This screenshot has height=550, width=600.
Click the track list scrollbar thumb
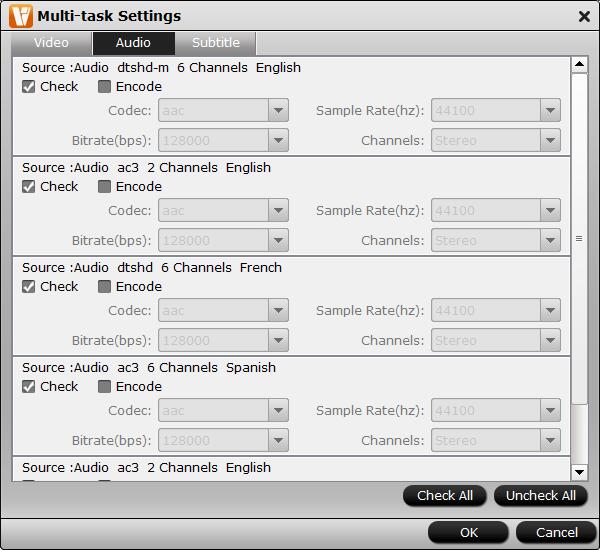click(x=579, y=239)
